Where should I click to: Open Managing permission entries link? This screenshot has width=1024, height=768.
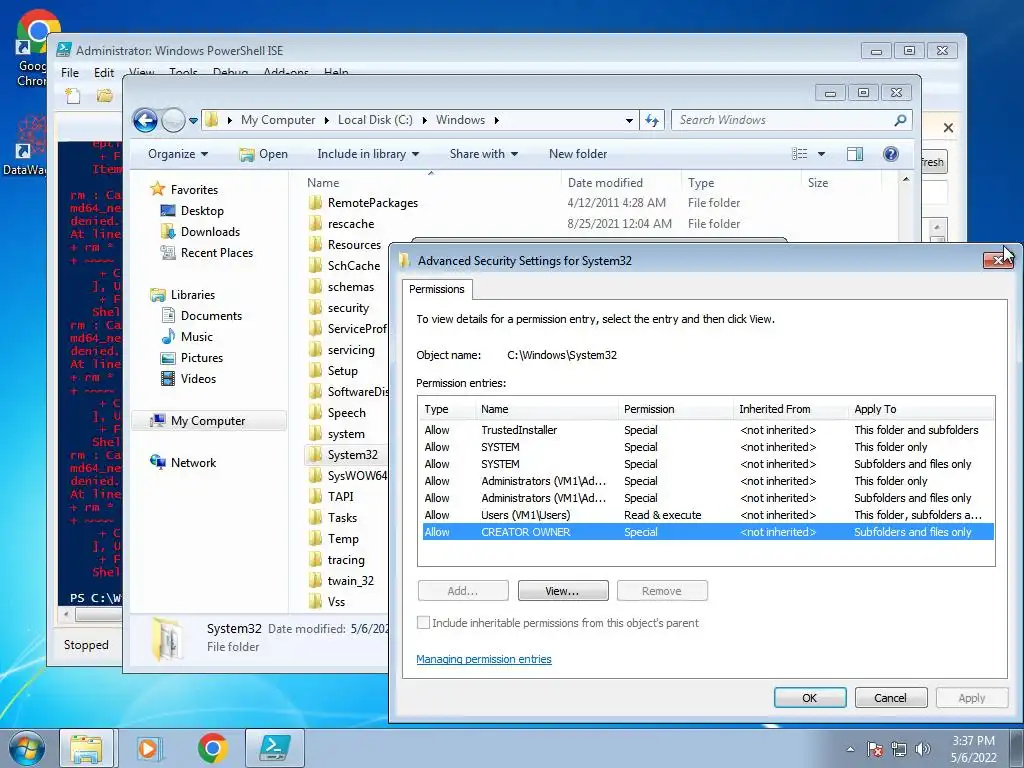pyautogui.click(x=483, y=659)
